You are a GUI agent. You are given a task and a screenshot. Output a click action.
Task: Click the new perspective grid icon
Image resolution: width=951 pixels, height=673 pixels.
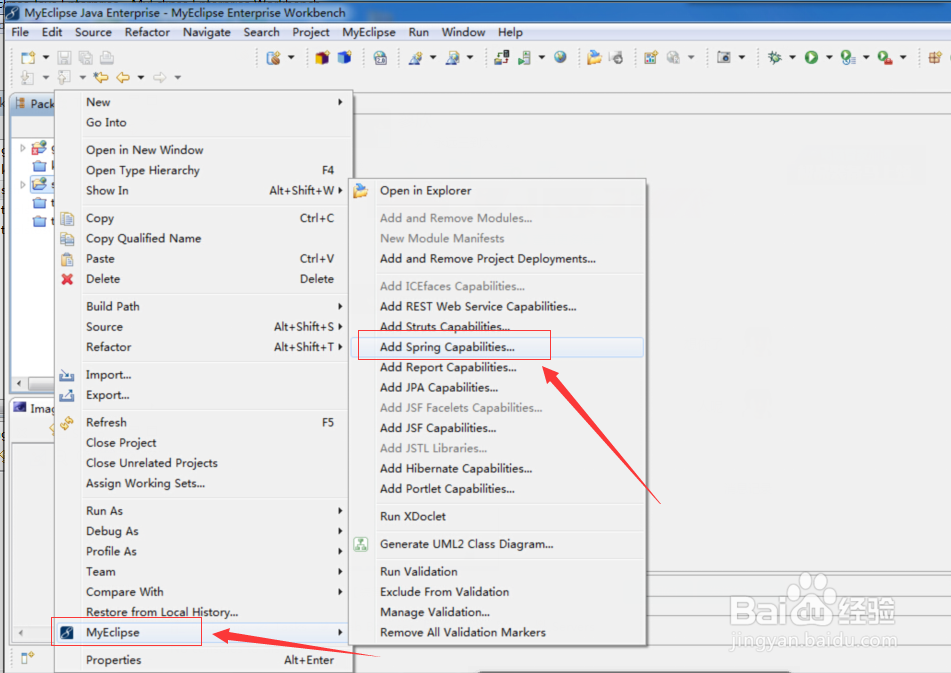coord(935,58)
